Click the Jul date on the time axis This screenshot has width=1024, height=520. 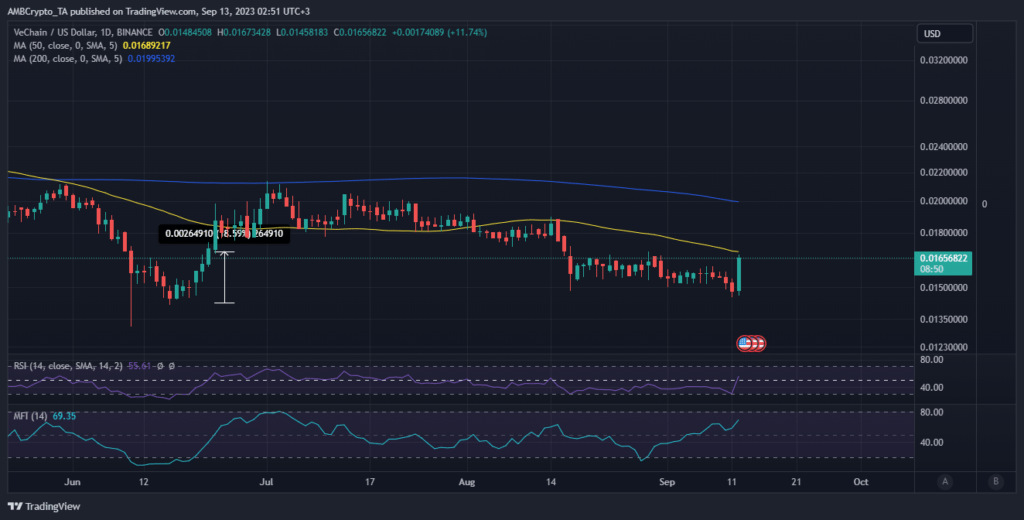coord(266,481)
